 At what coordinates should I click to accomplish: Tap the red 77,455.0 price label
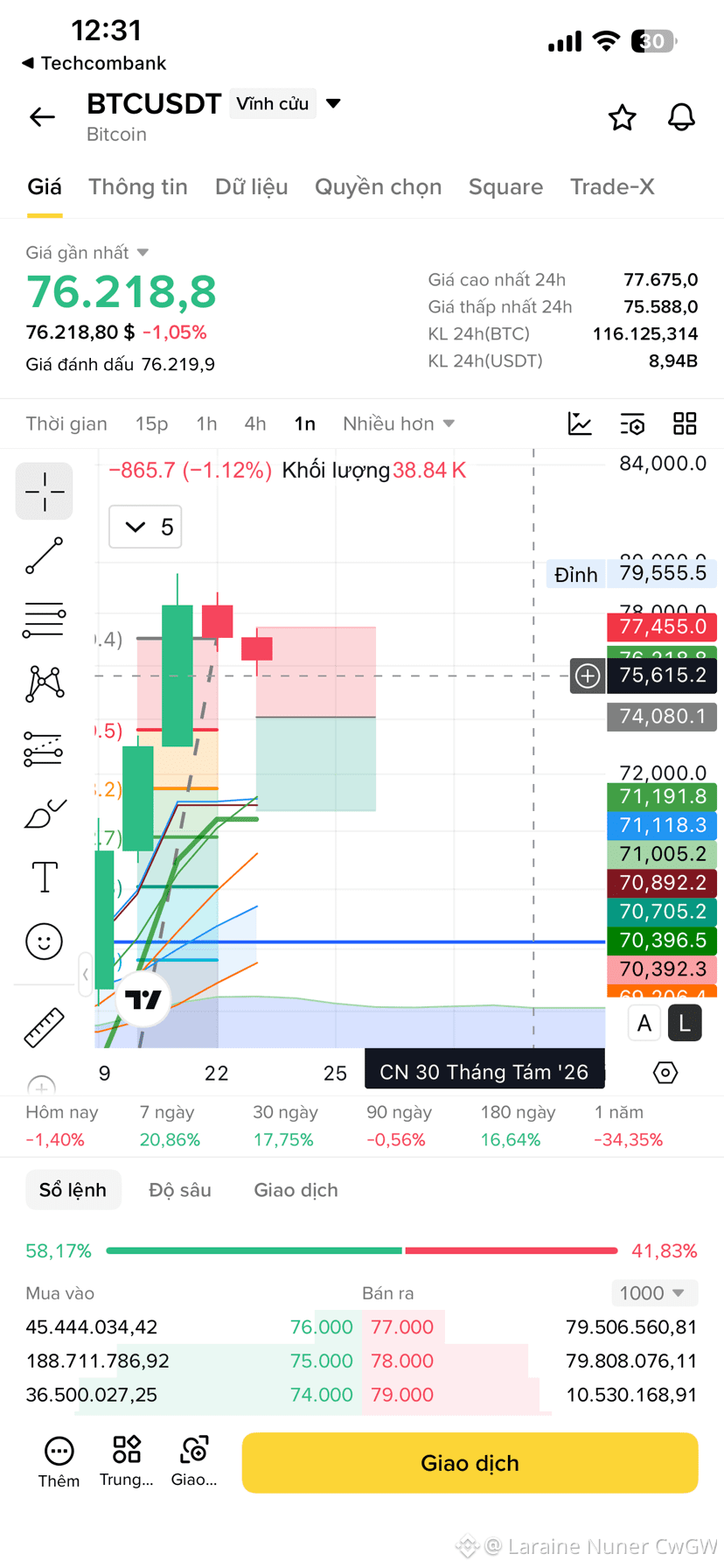[x=662, y=626]
